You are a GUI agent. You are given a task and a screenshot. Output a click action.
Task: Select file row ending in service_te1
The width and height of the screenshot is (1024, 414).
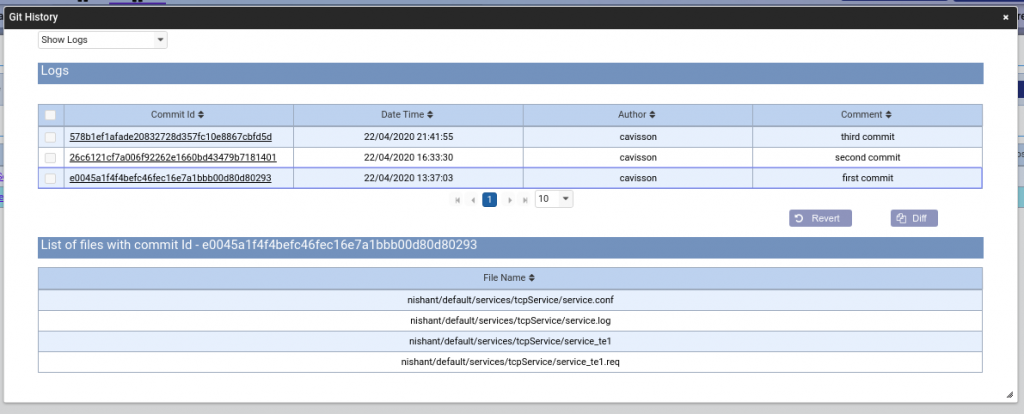pos(510,341)
